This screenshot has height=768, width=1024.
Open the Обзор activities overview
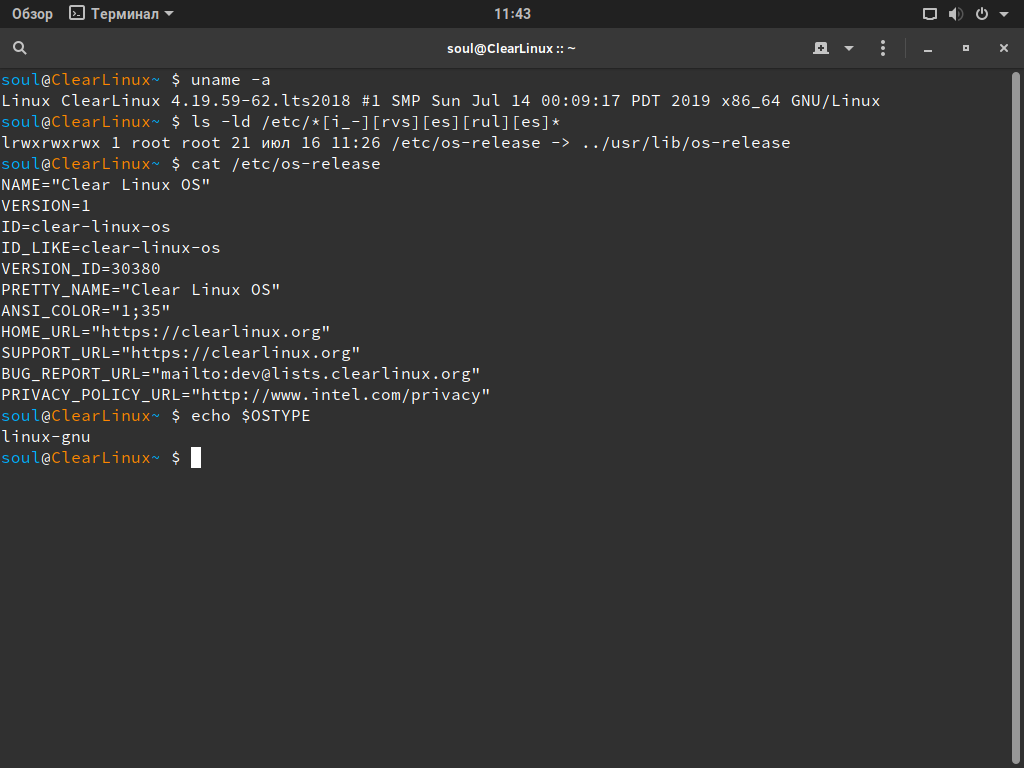click(x=32, y=14)
